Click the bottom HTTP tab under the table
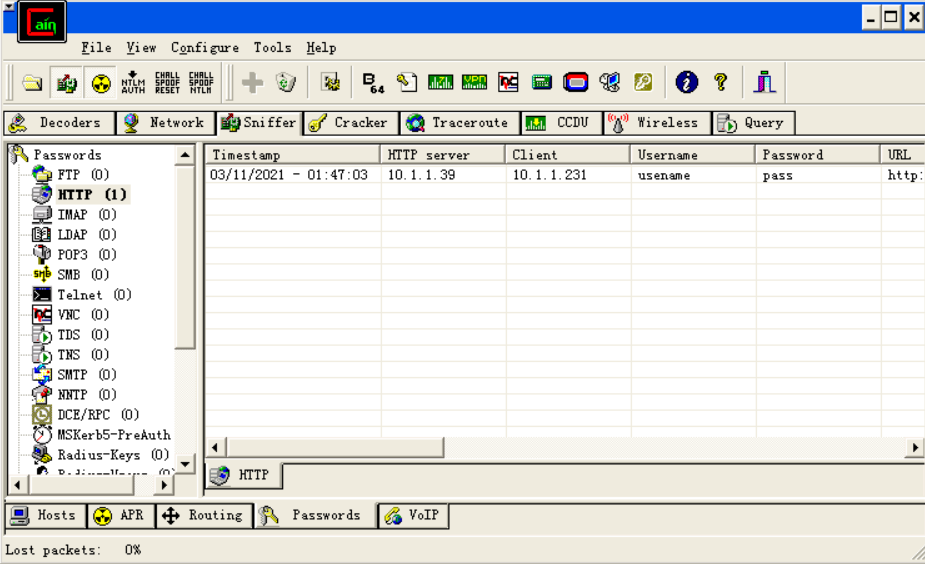Viewport: 925px width, 564px height. pyautogui.click(x=244, y=475)
